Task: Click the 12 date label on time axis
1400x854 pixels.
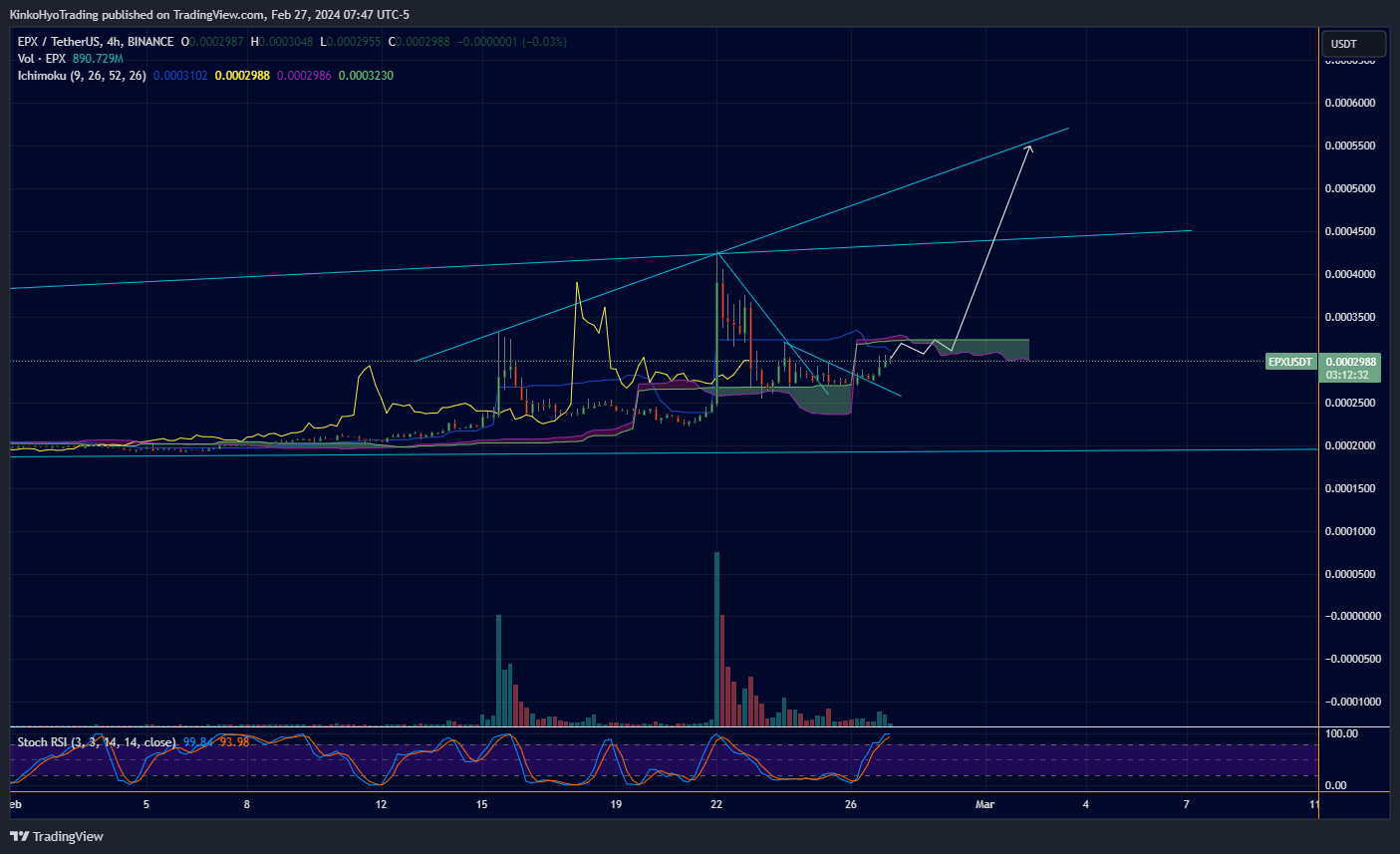Action: coord(381,804)
